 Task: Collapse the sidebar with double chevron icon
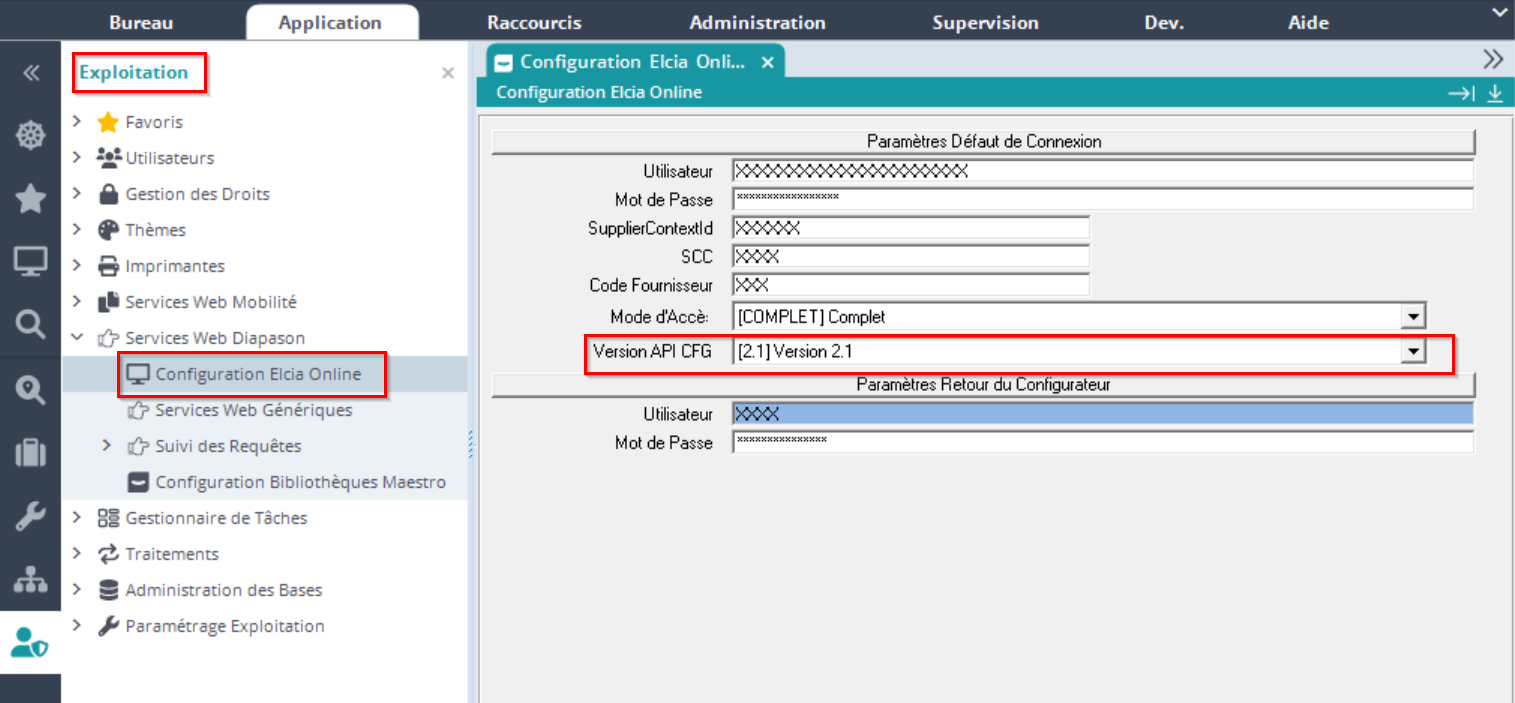[x=30, y=73]
